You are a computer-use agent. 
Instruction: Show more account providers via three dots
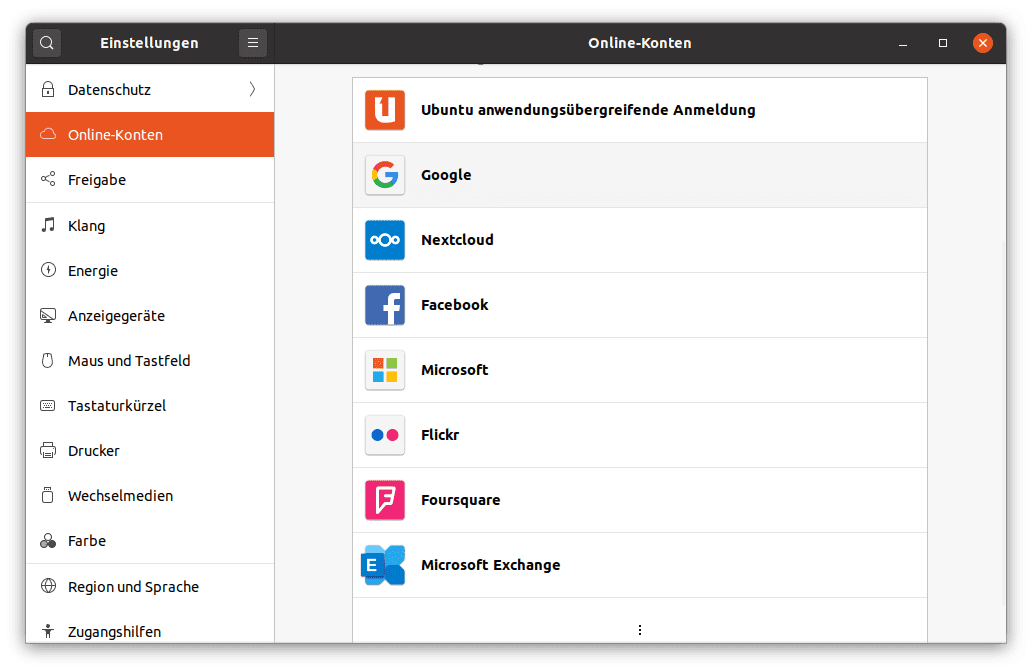(640, 630)
